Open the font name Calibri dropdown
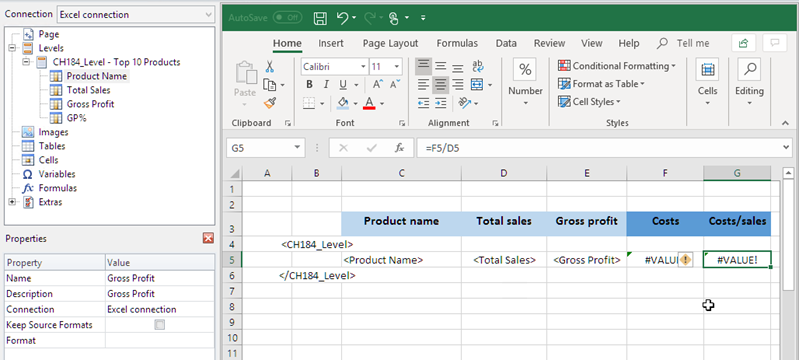Screen dimensions: 799x360 (x=363, y=67)
